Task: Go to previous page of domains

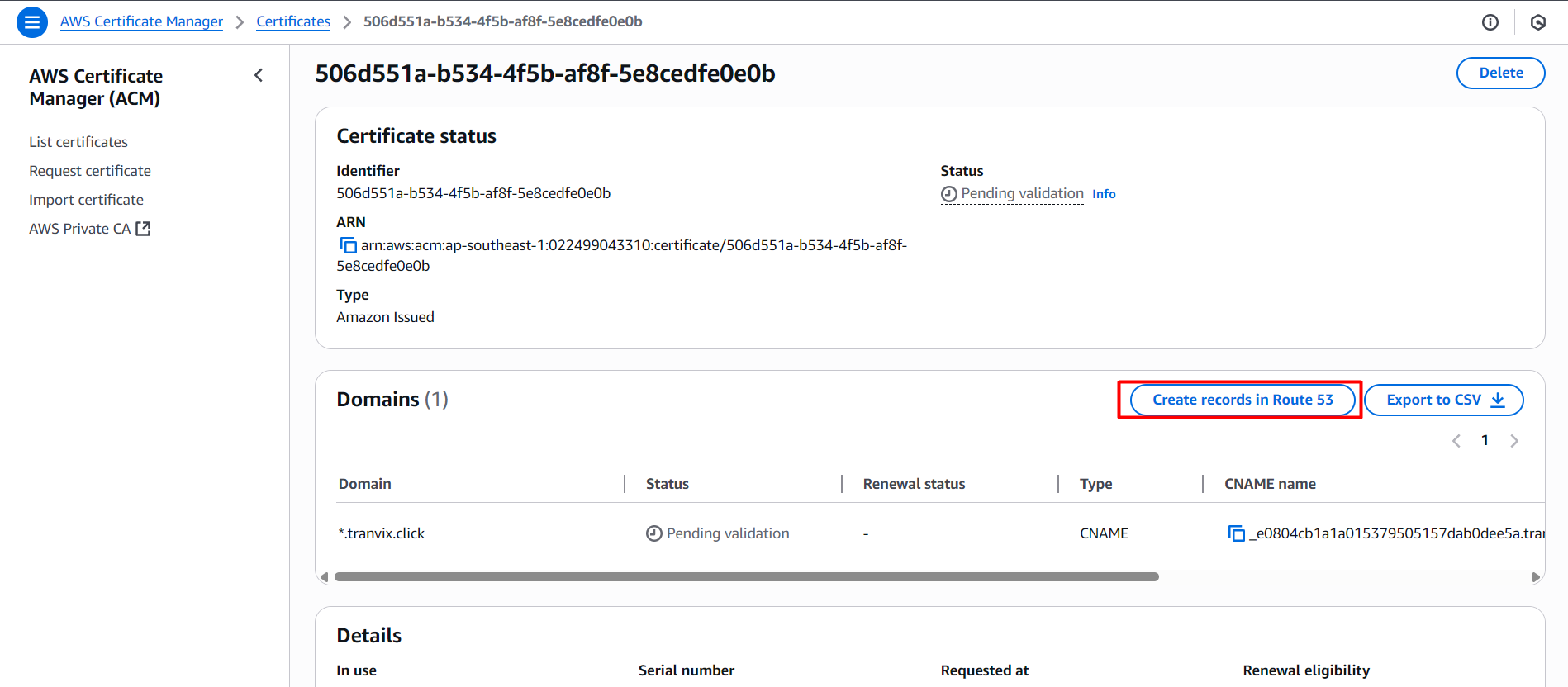Action: click(1456, 441)
